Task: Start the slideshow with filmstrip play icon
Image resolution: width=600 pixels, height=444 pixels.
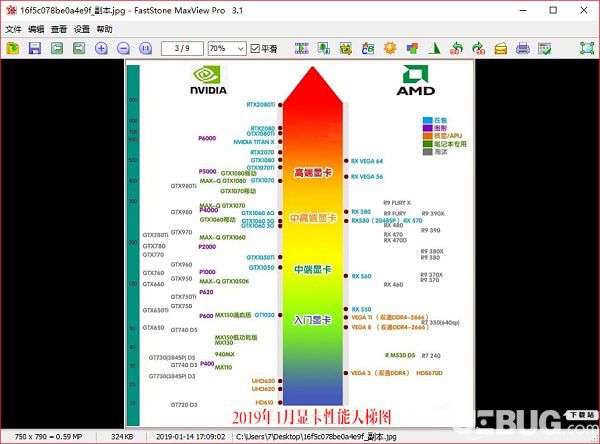Action: click(x=302, y=48)
